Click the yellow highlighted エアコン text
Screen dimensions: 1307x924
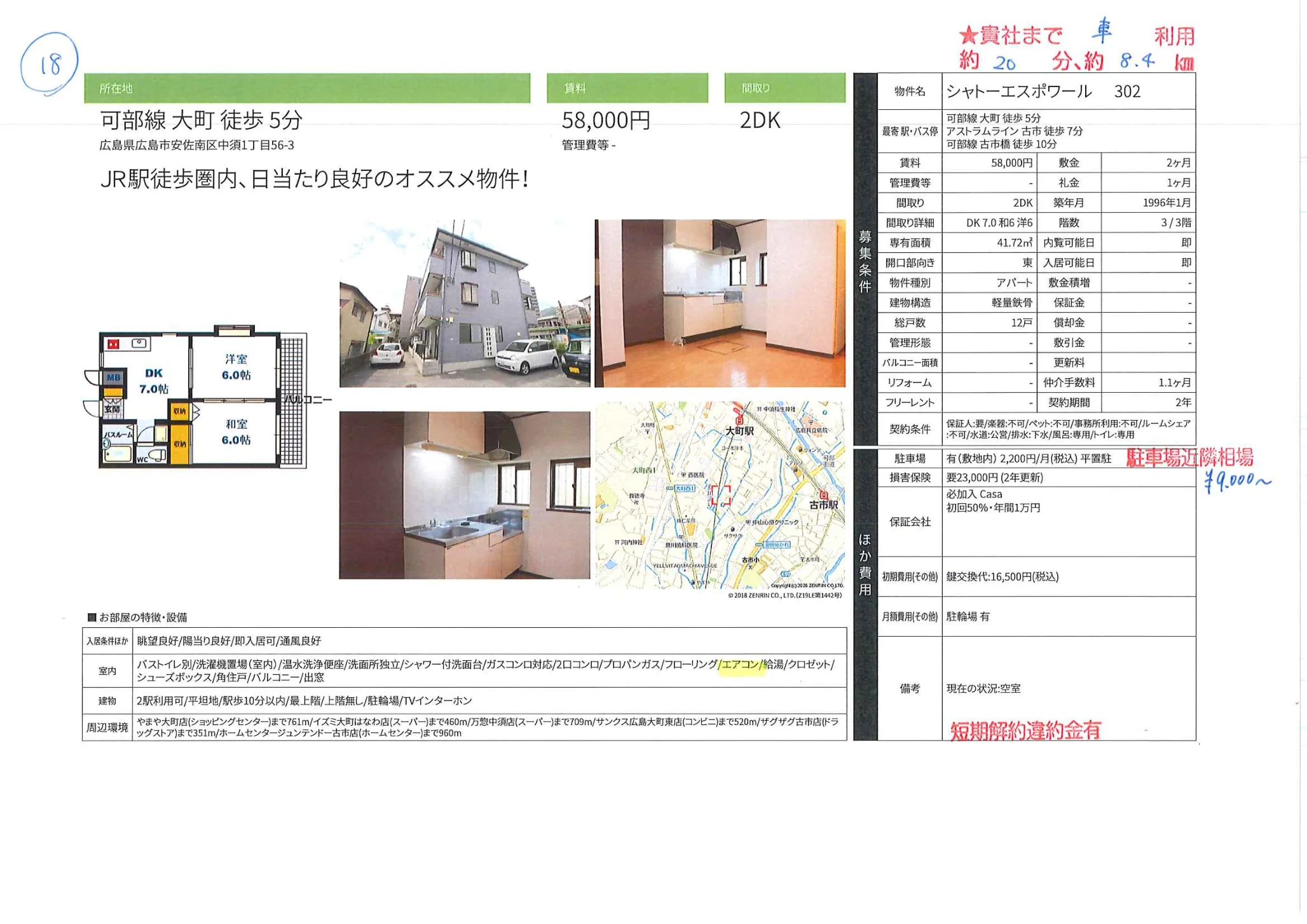741,664
